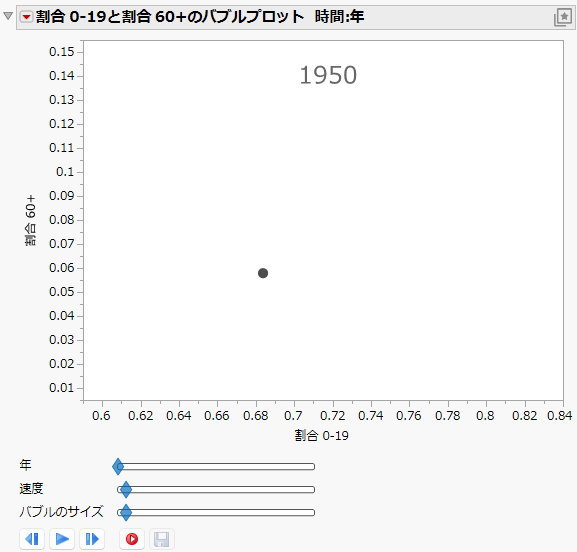
Task: Step forward one year with next button
Action: pyautogui.click(x=92, y=539)
